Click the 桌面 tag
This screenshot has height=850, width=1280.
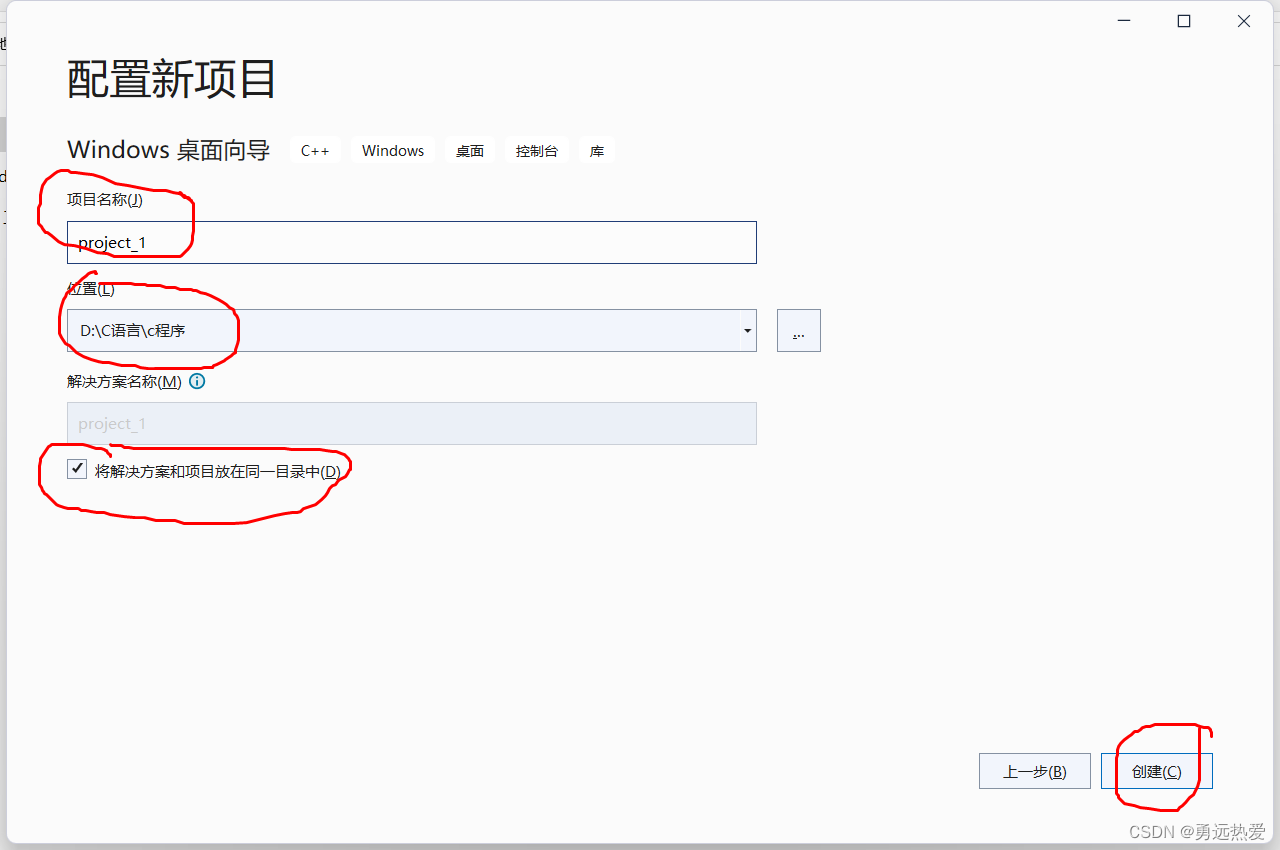pyautogui.click(x=470, y=151)
